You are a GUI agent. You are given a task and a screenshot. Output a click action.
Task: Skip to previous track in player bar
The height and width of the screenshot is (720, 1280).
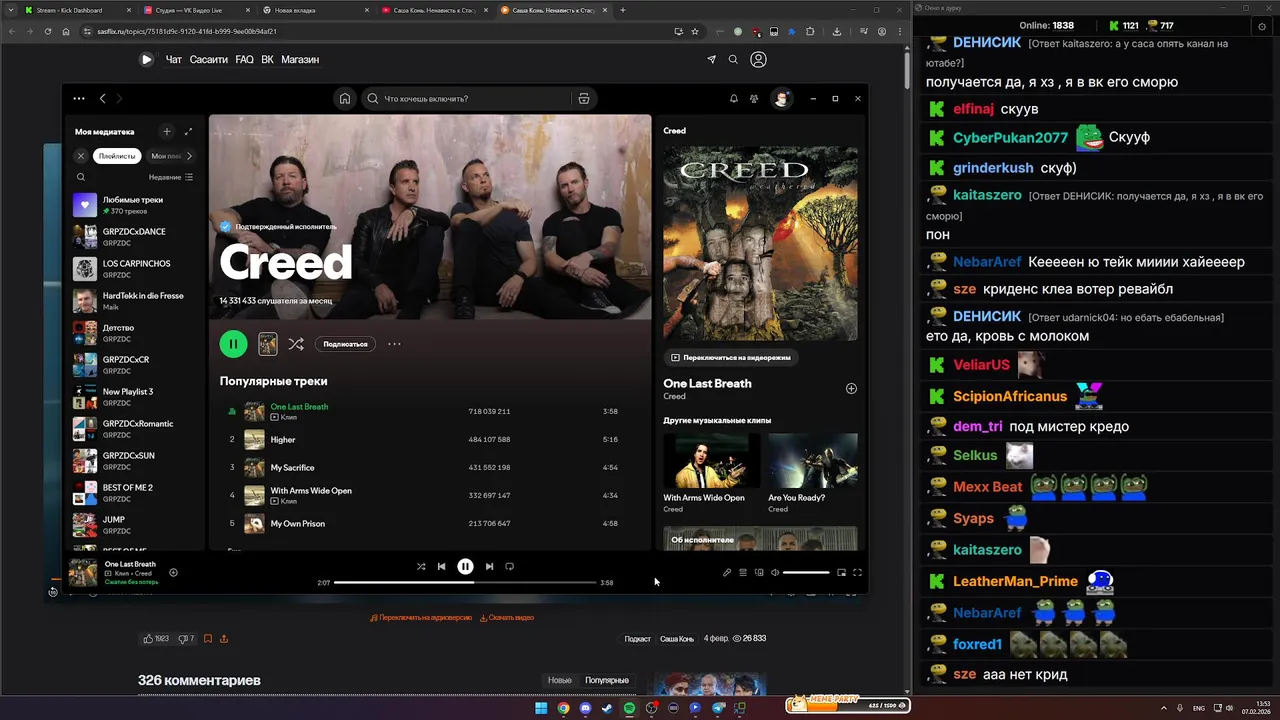(441, 566)
